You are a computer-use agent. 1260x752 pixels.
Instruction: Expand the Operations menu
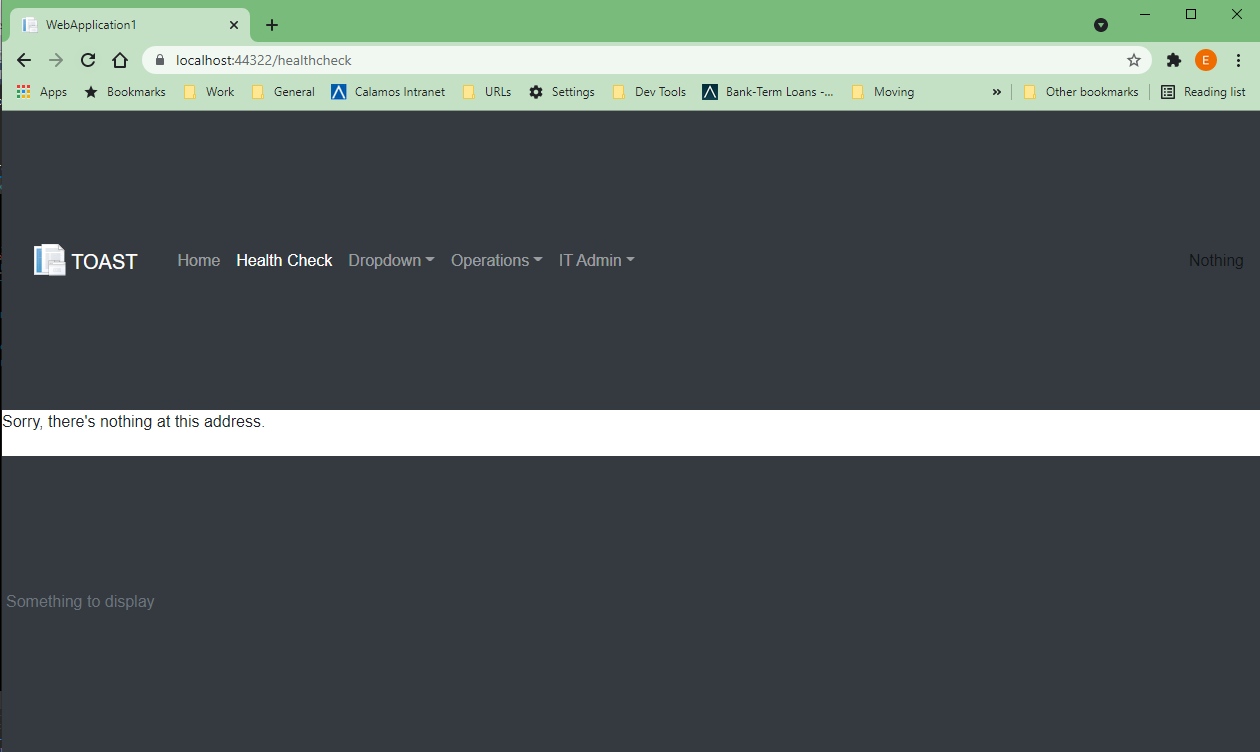pyautogui.click(x=496, y=260)
